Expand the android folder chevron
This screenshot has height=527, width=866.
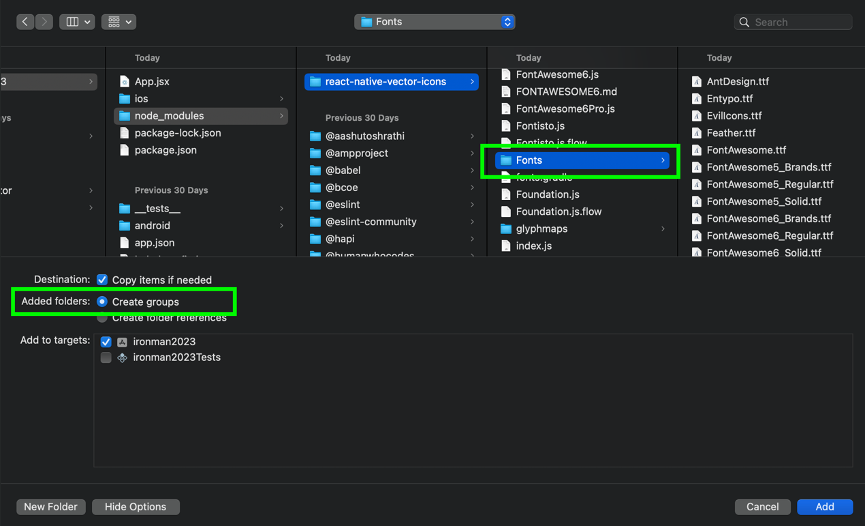tap(282, 225)
